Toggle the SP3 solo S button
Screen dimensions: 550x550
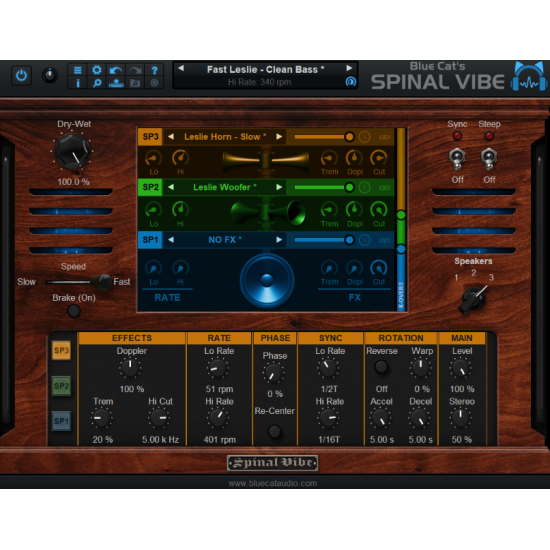point(365,137)
